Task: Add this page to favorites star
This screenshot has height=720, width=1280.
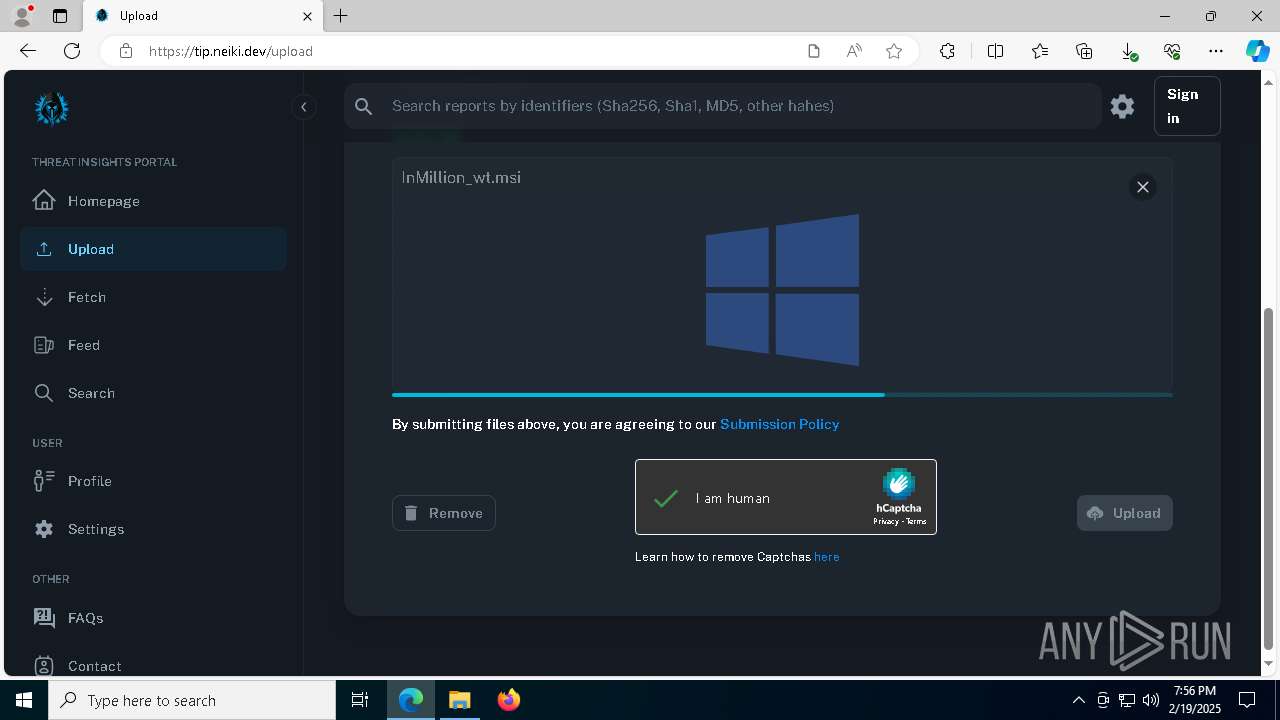Action: pos(894,51)
